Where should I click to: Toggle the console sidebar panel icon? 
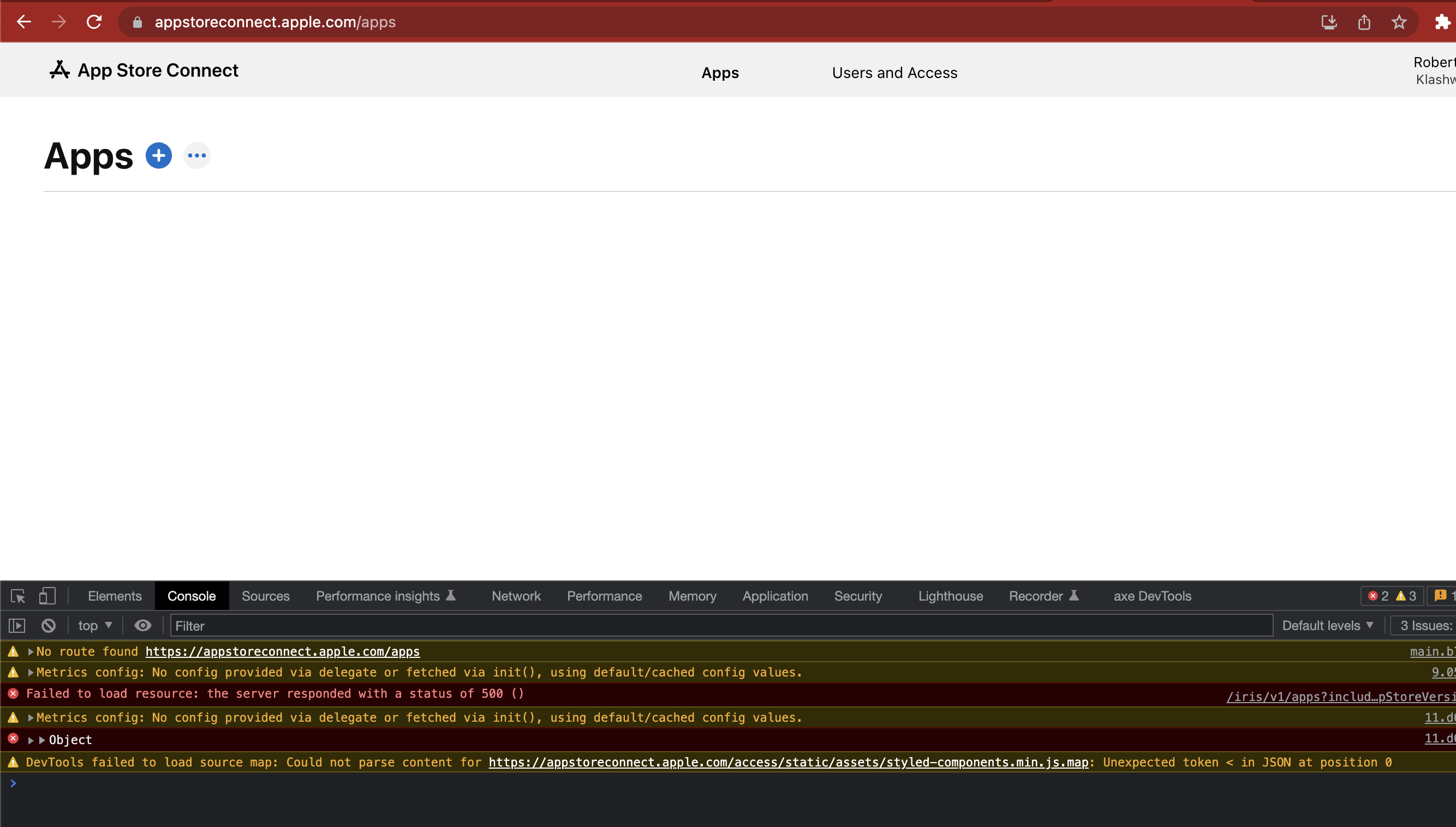click(17, 625)
